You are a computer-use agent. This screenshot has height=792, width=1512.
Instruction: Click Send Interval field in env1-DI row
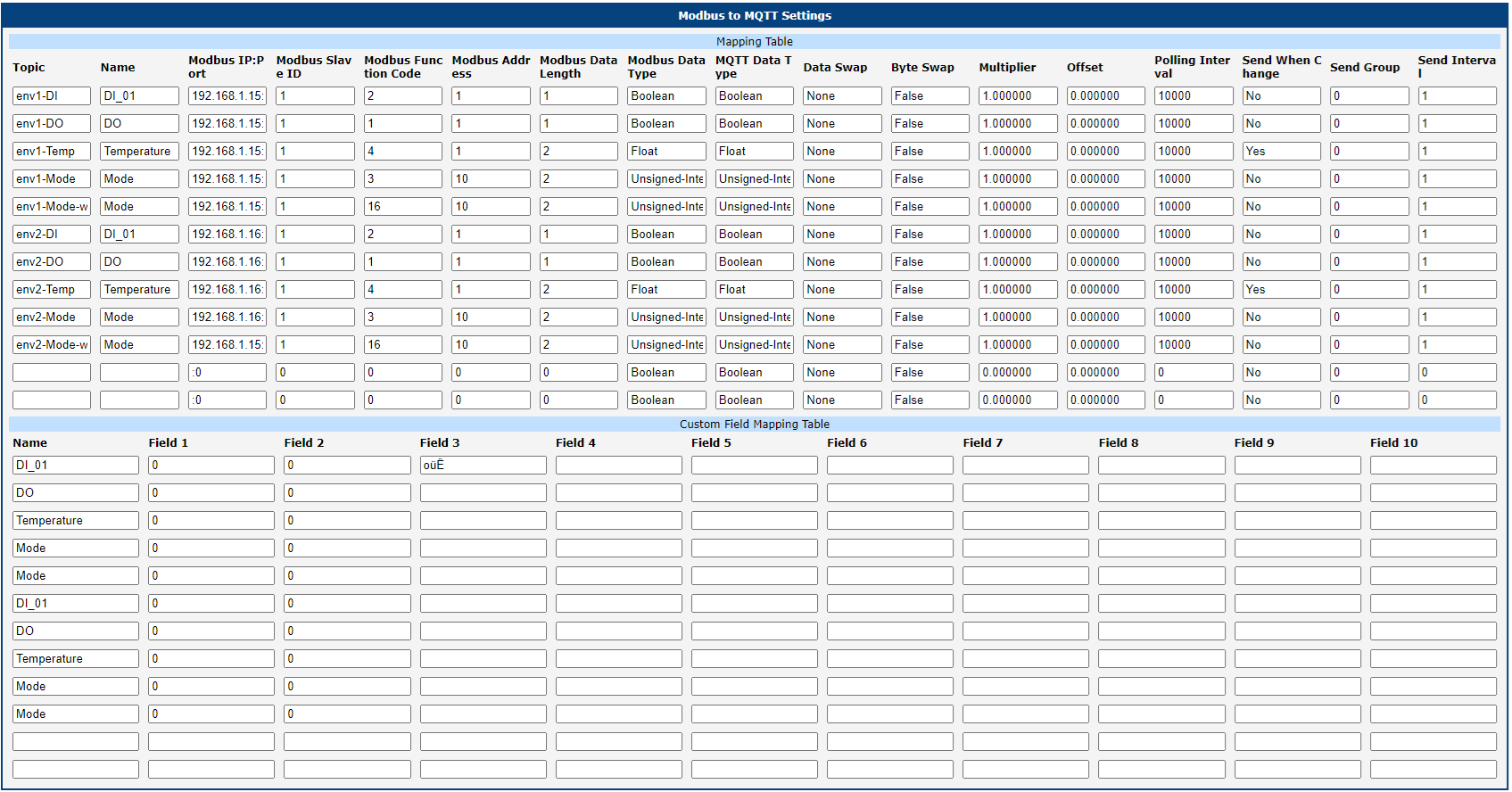(x=1458, y=95)
